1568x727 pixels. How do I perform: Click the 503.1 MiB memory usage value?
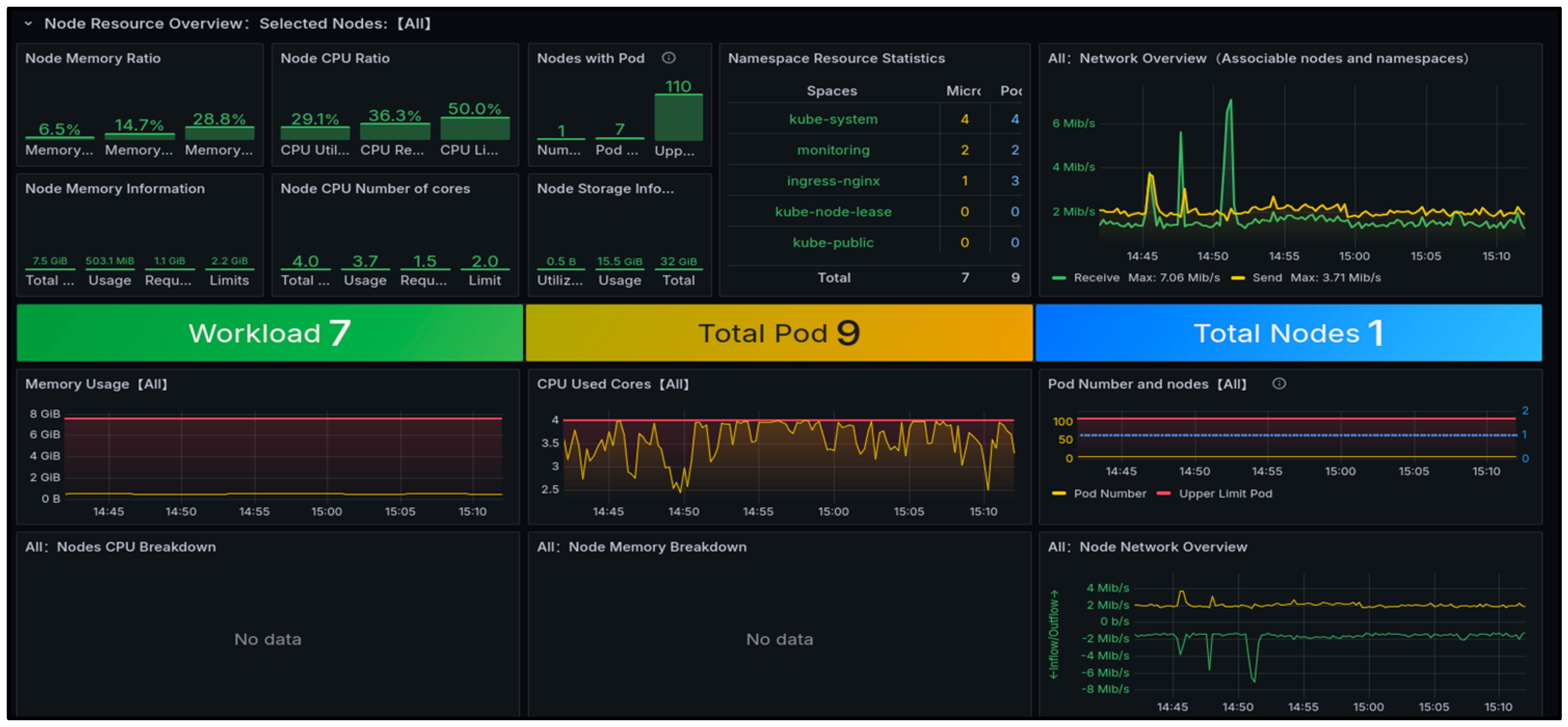110,261
